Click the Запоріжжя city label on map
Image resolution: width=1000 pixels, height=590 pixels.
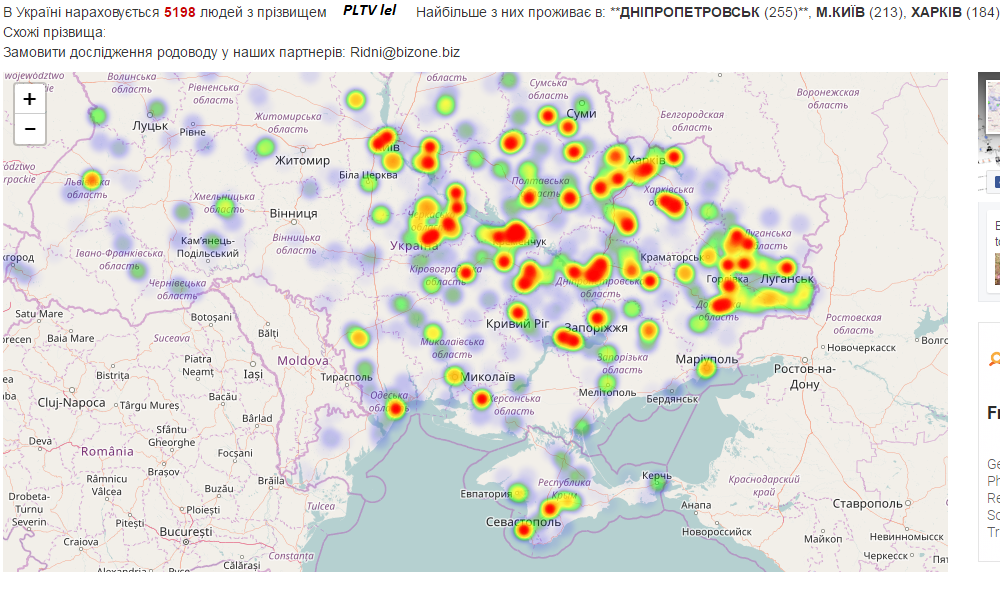tap(596, 327)
